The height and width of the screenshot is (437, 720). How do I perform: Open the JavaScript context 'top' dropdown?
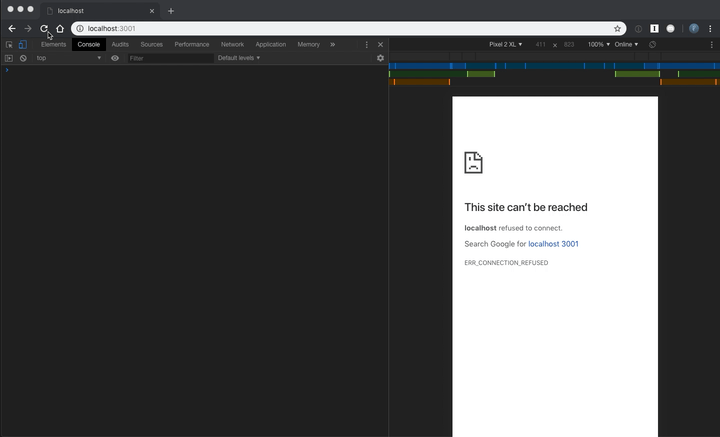(x=68, y=58)
